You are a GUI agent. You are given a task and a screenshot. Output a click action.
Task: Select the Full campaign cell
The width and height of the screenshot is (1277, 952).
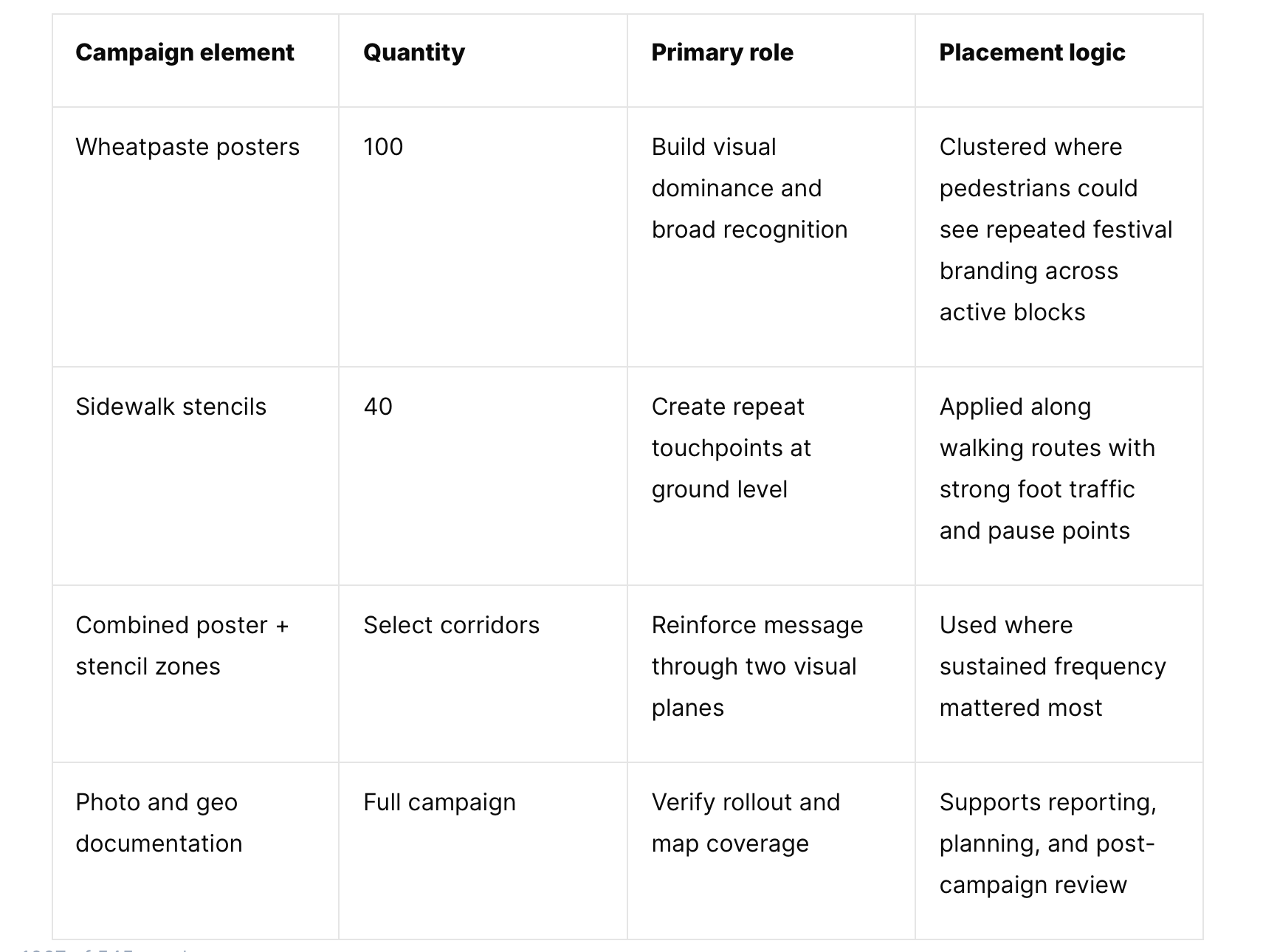pyautogui.click(x=483, y=851)
